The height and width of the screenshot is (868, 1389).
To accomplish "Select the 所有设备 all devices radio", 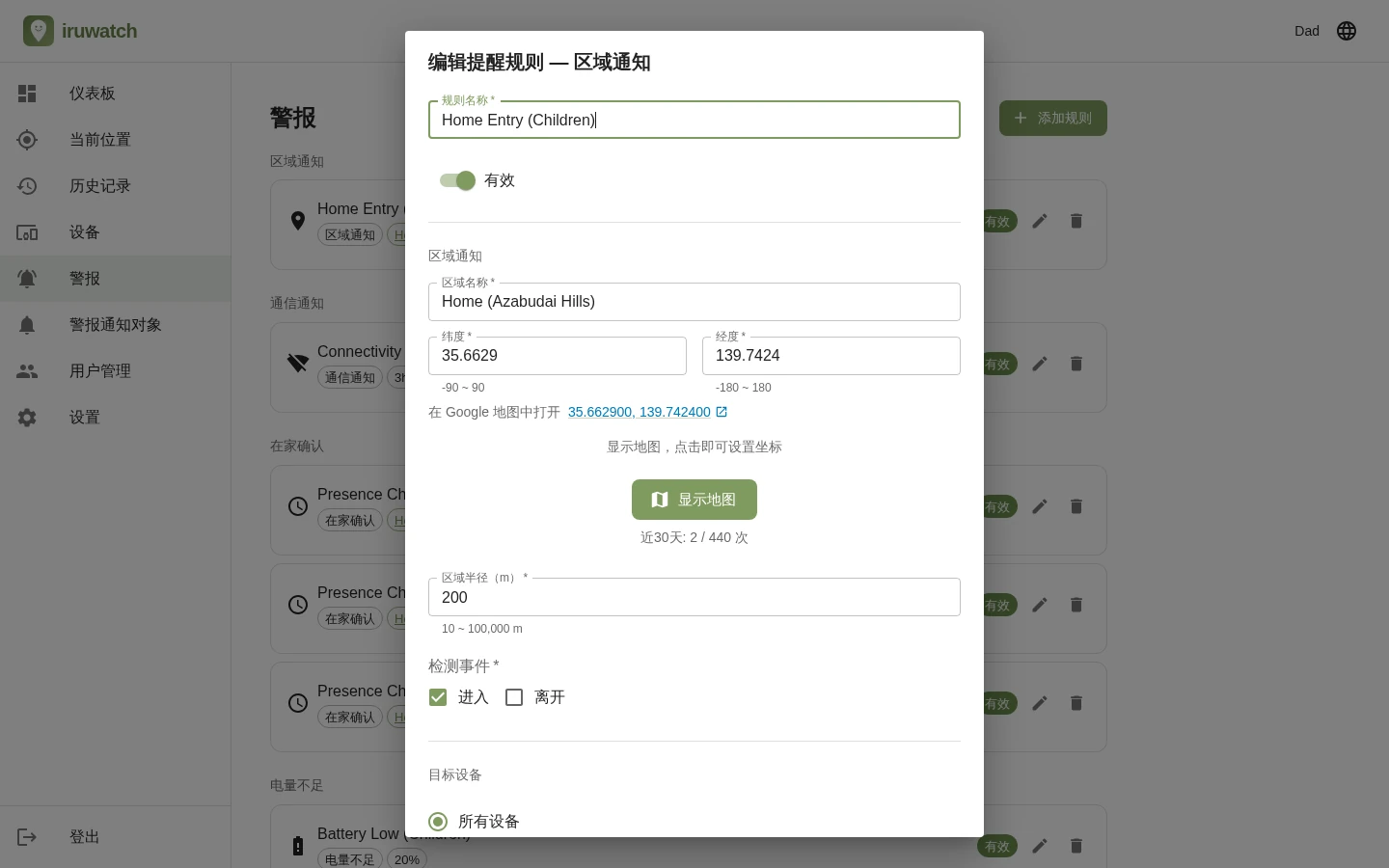I will tap(438, 822).
